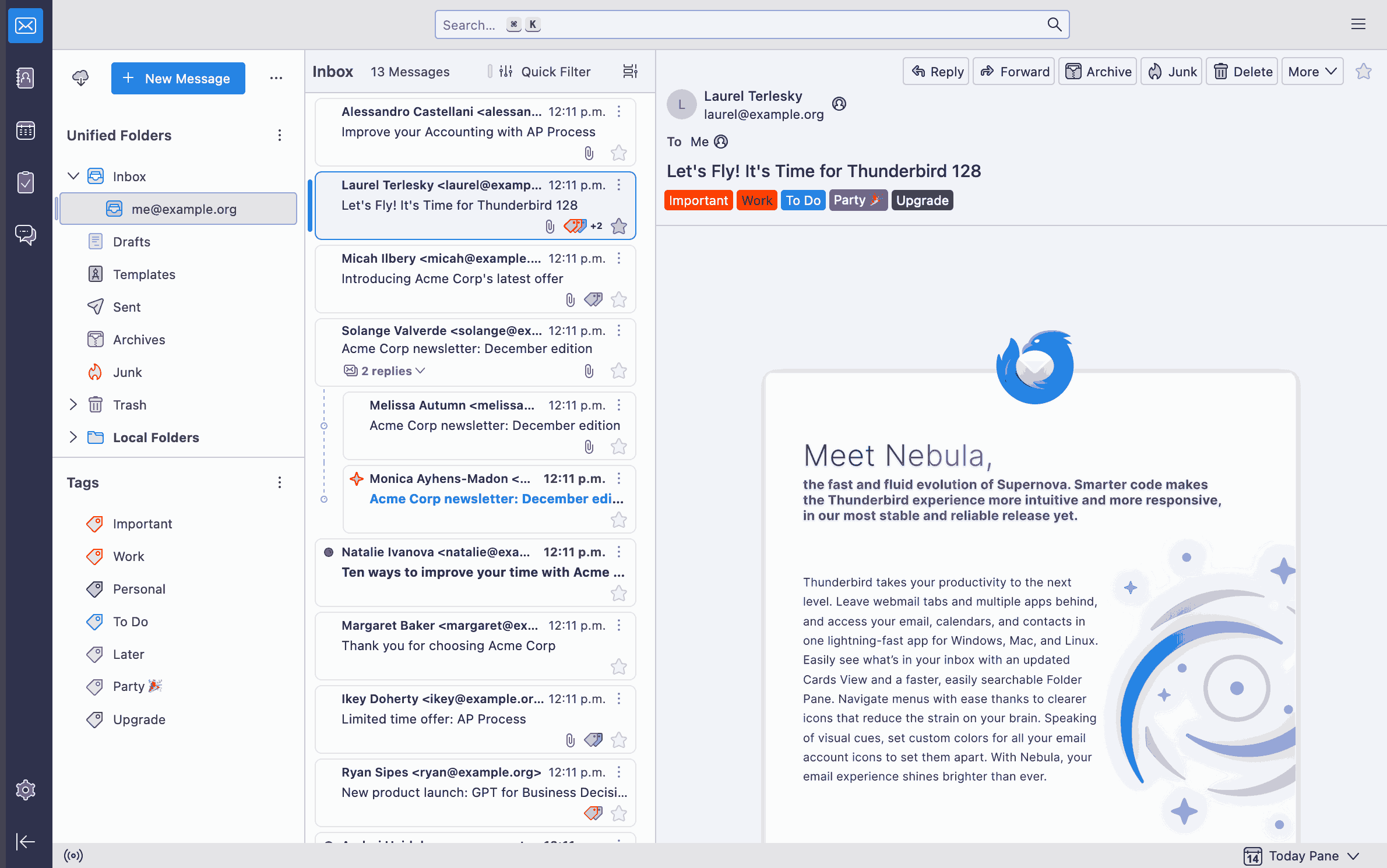Click the online status icon

point(73,855)
